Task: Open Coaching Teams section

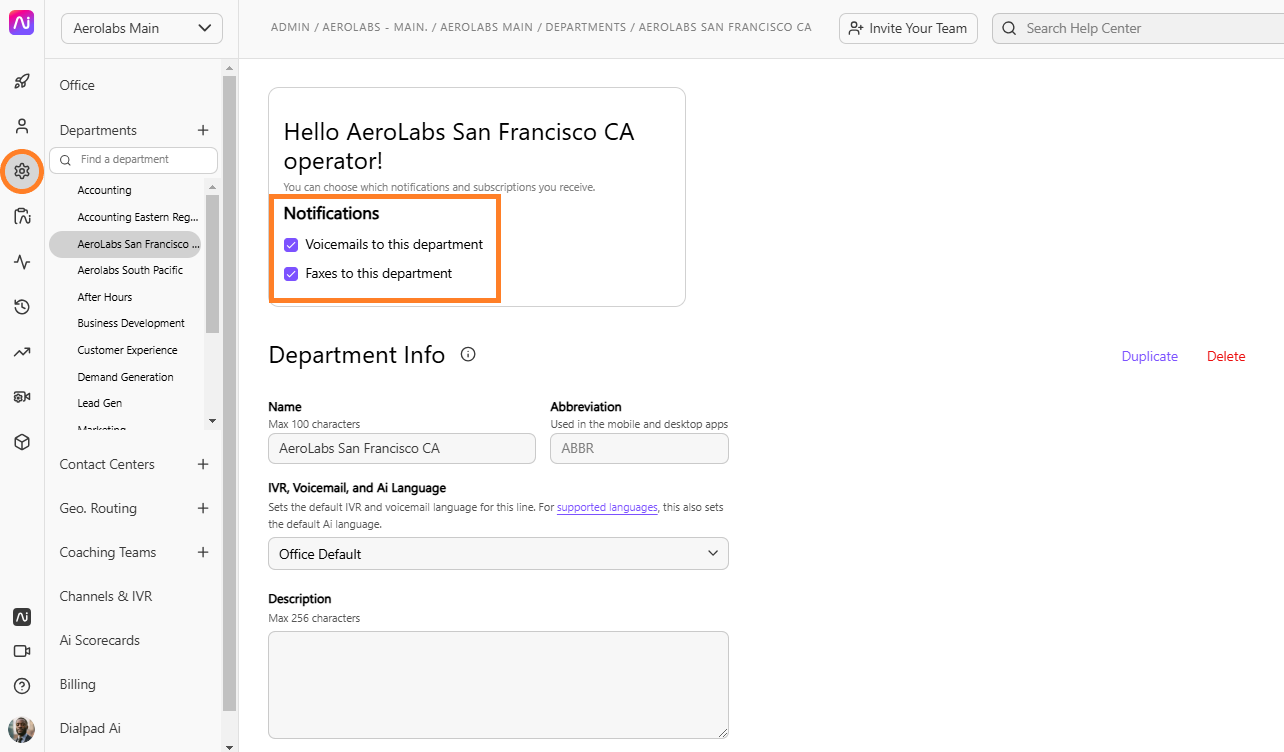Action: click(x=108, y=552)
